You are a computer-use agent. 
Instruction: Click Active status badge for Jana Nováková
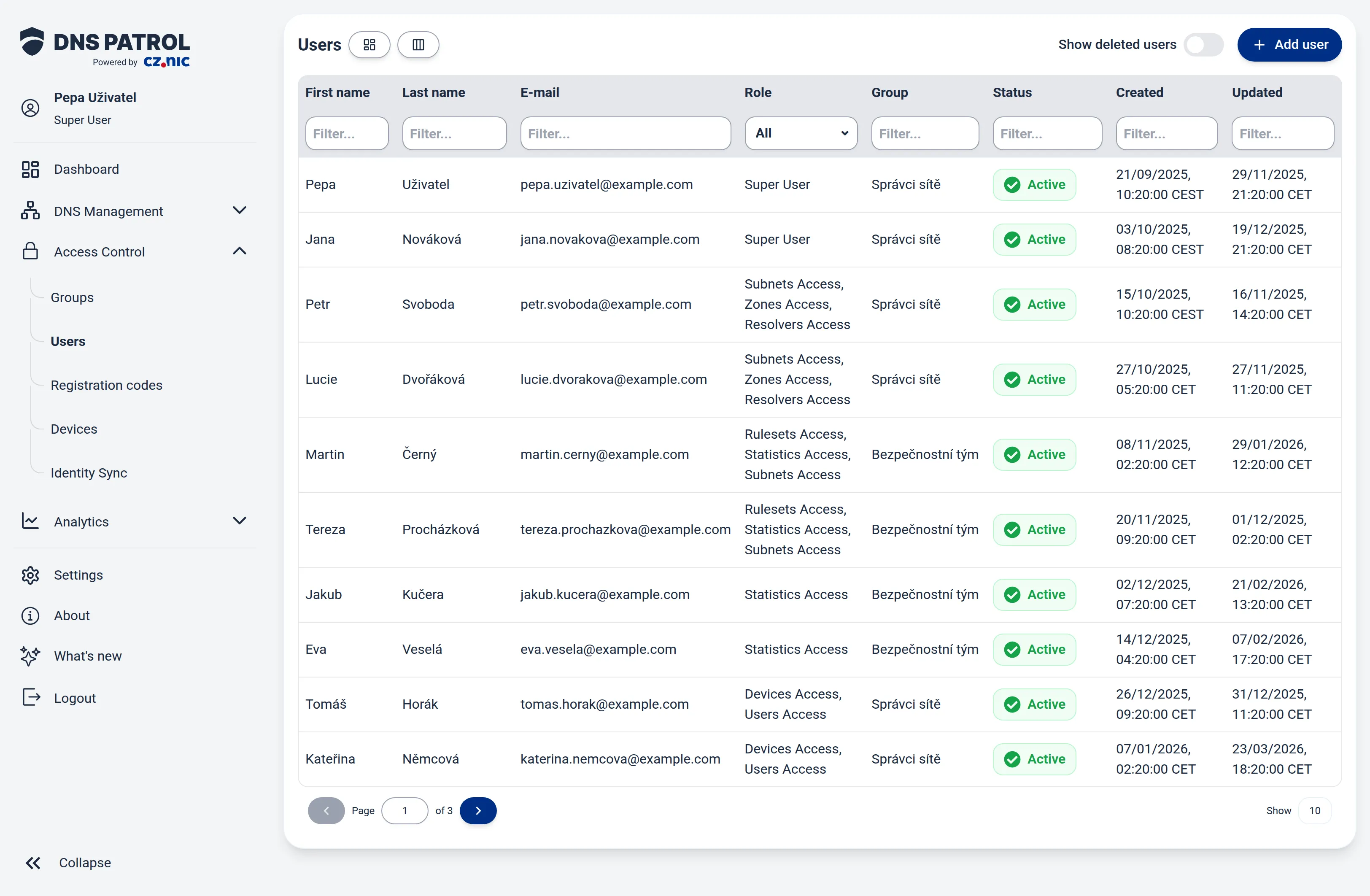(x=1034, y=240)
